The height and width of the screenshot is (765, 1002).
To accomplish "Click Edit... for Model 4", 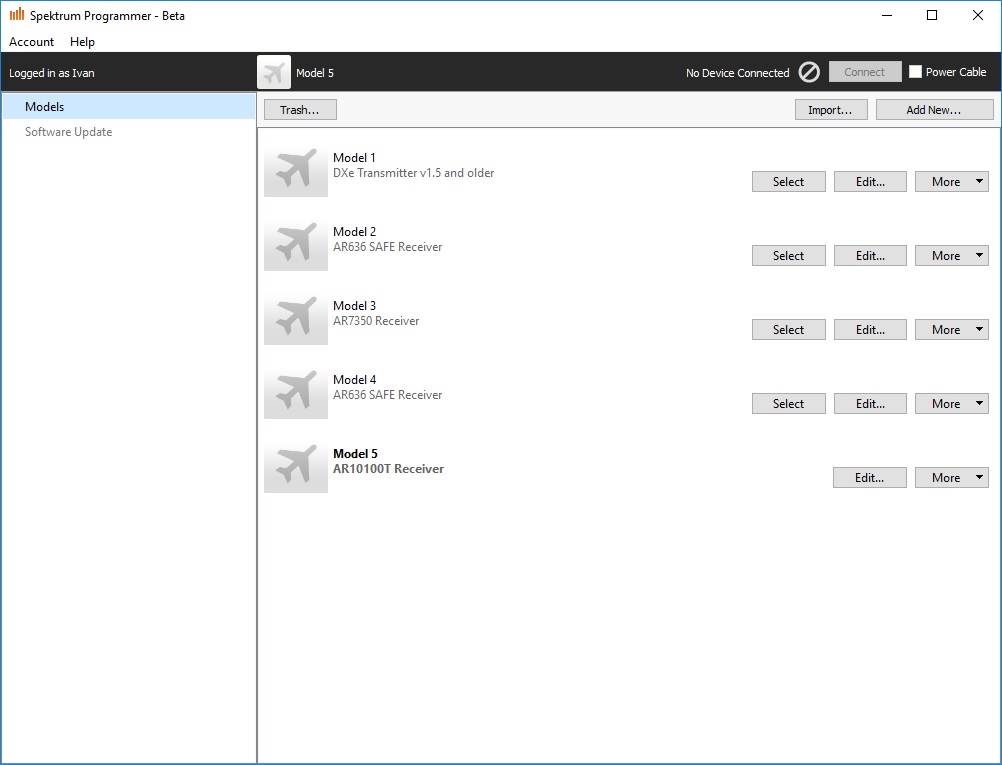I will [870, 404].
